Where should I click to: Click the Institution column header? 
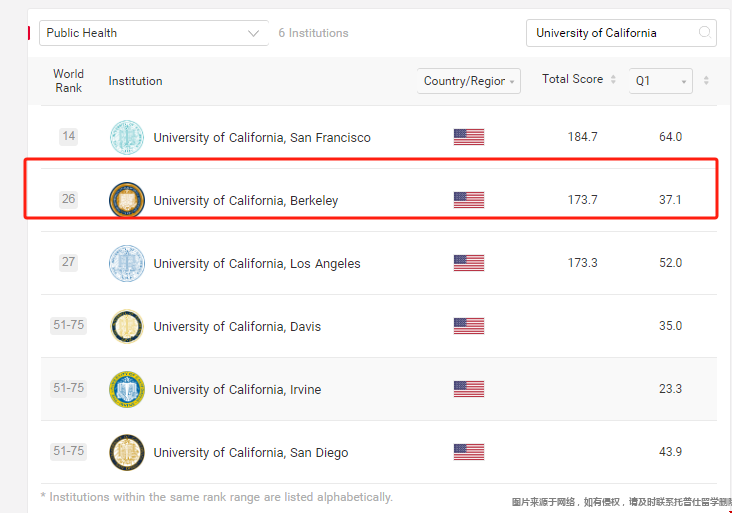135,81
